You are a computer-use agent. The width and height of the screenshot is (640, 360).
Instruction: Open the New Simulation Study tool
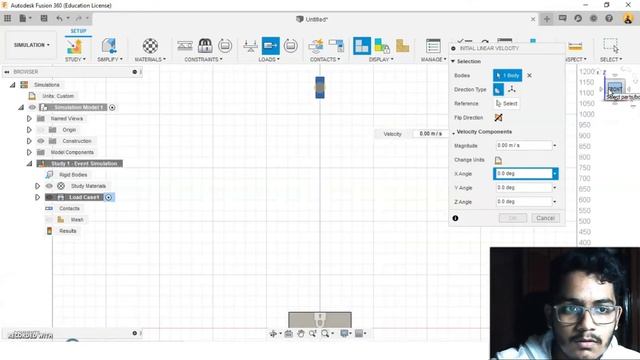click(x=75, y=46)
